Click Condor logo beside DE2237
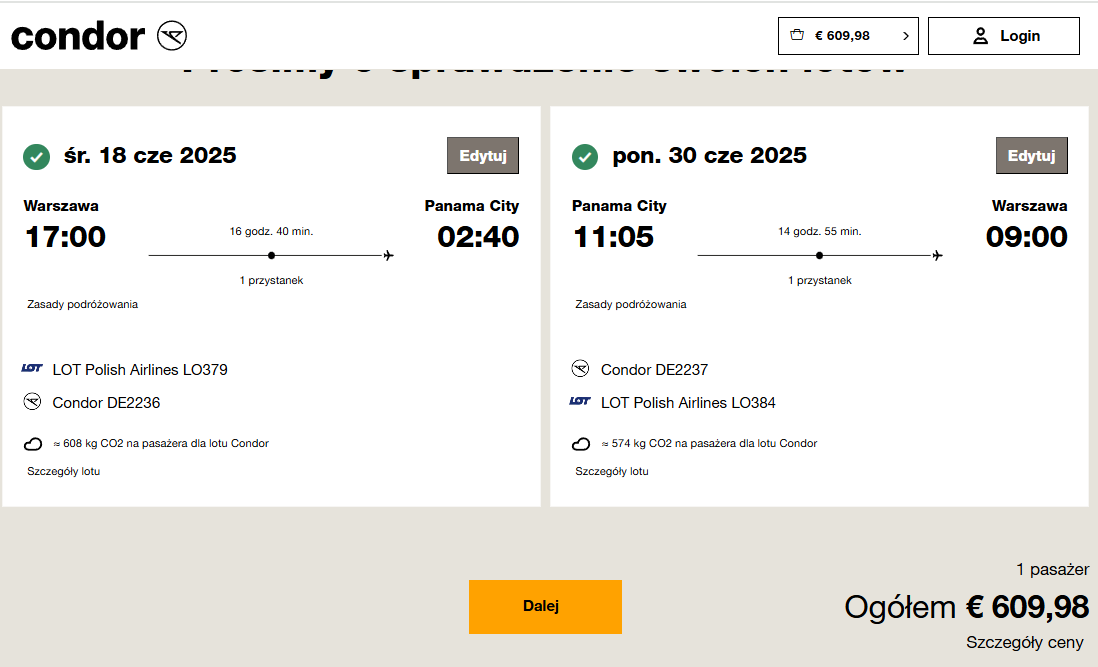Screen dimensions: 1098x667 (x=581, y=368)
